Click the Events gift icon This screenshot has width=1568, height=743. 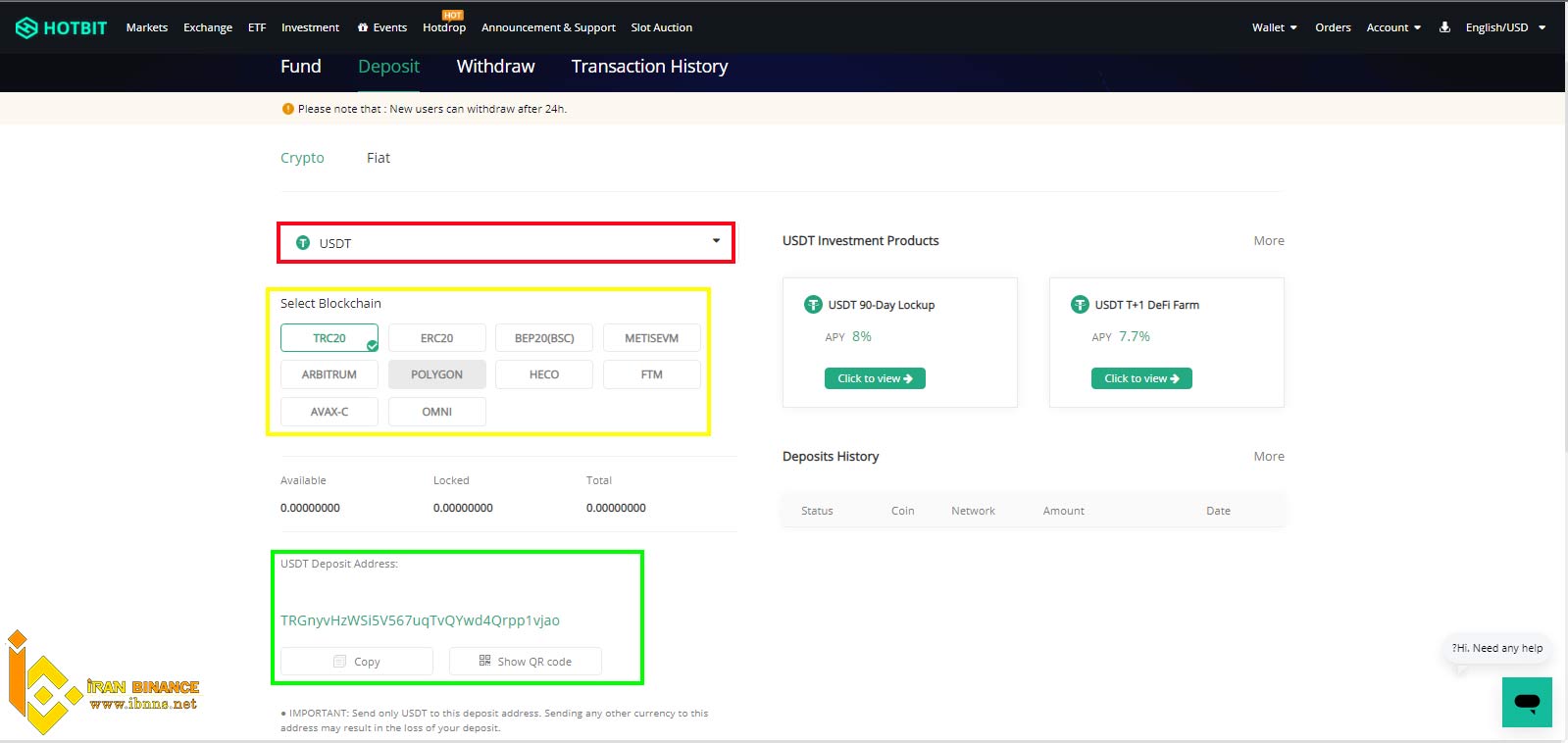coord(363,27)
